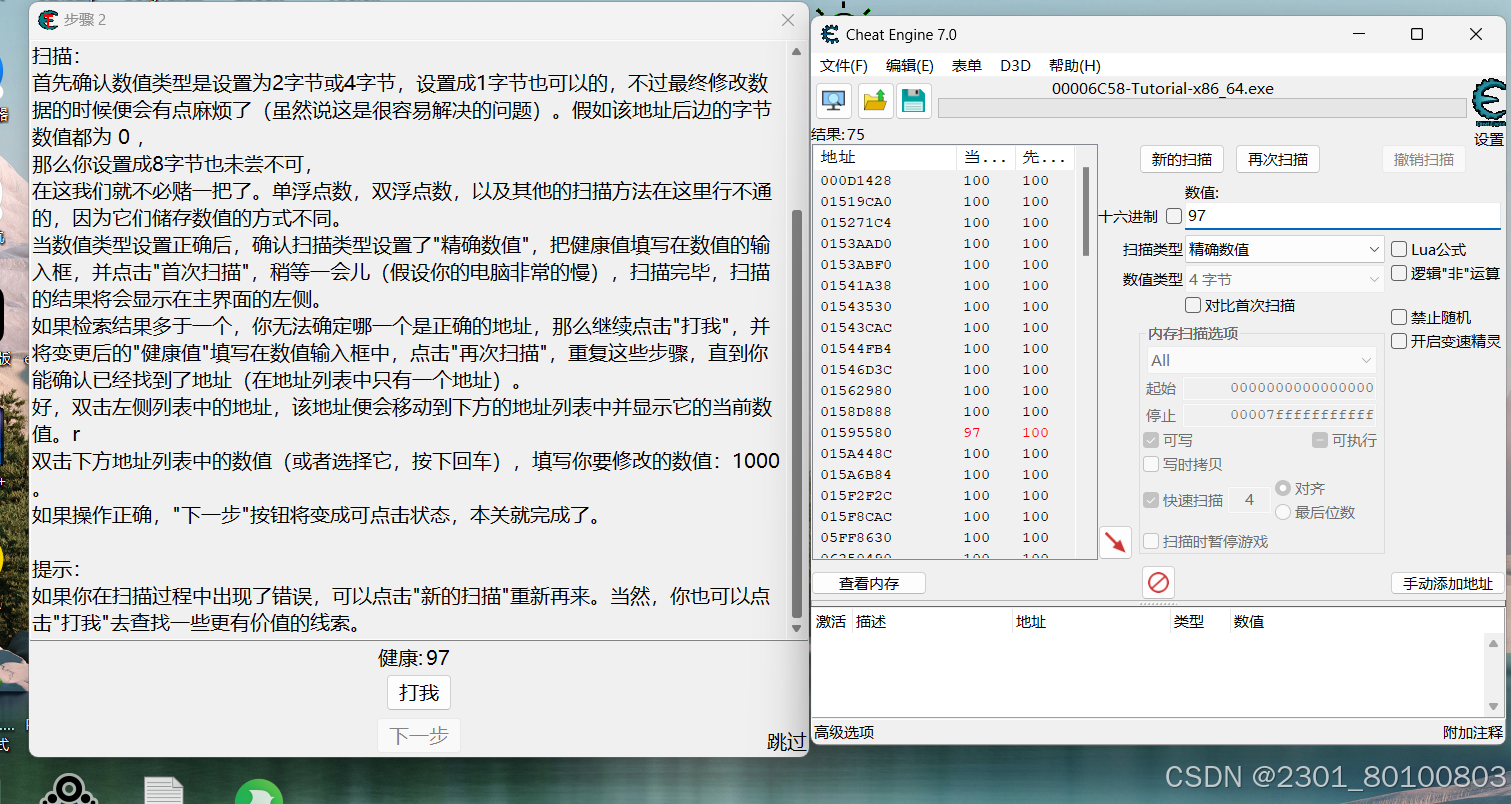
Task: Click 高级选项 in the status bar
Action: 844,733
